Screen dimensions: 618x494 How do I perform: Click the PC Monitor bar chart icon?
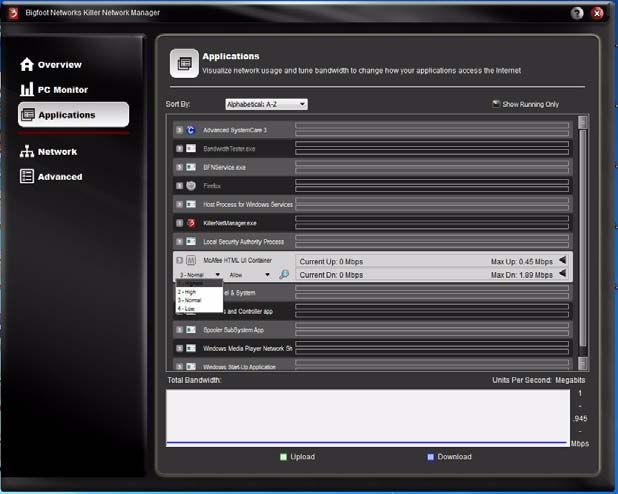(x=27, y=89)
